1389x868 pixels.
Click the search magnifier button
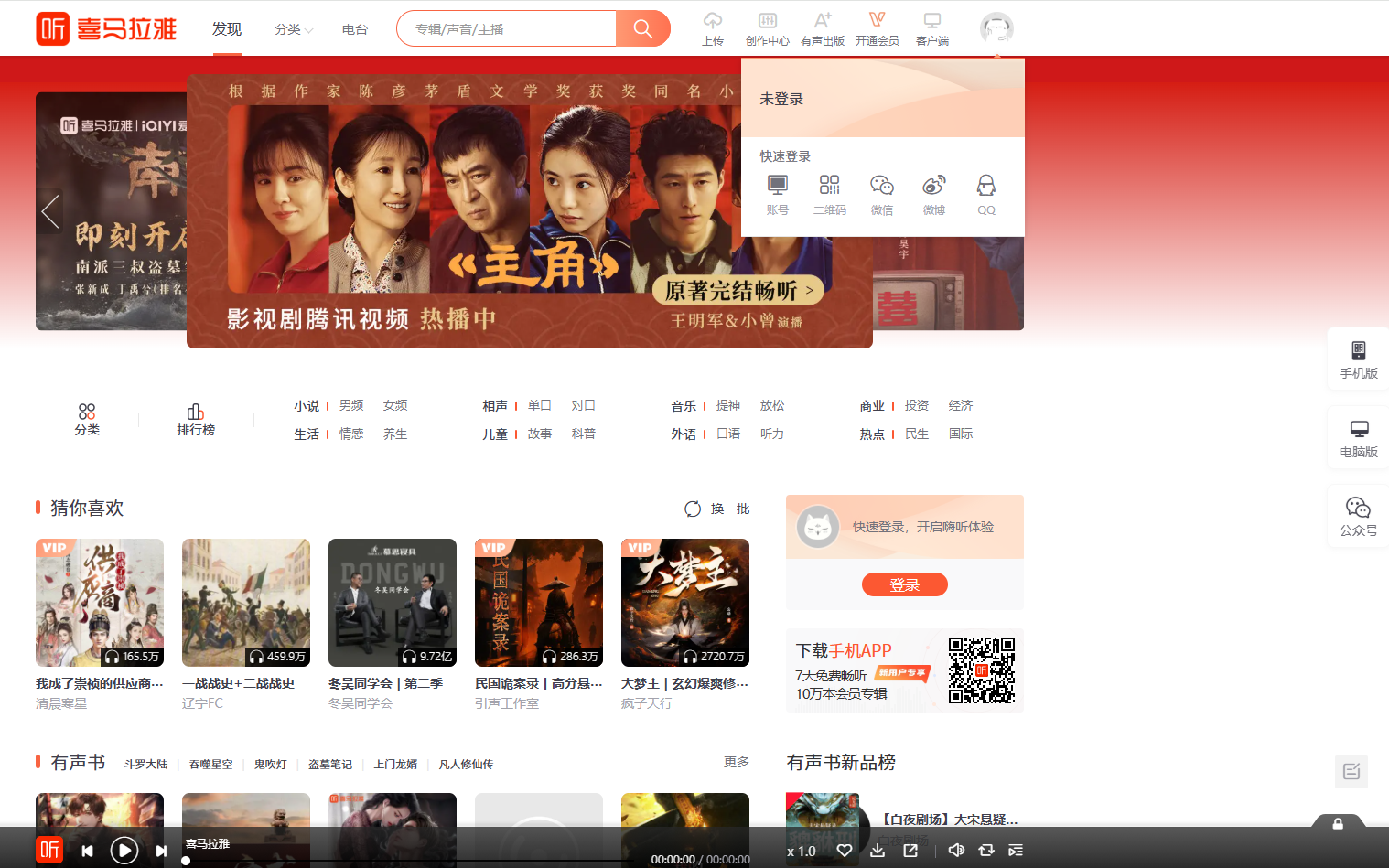click(643, 28)
